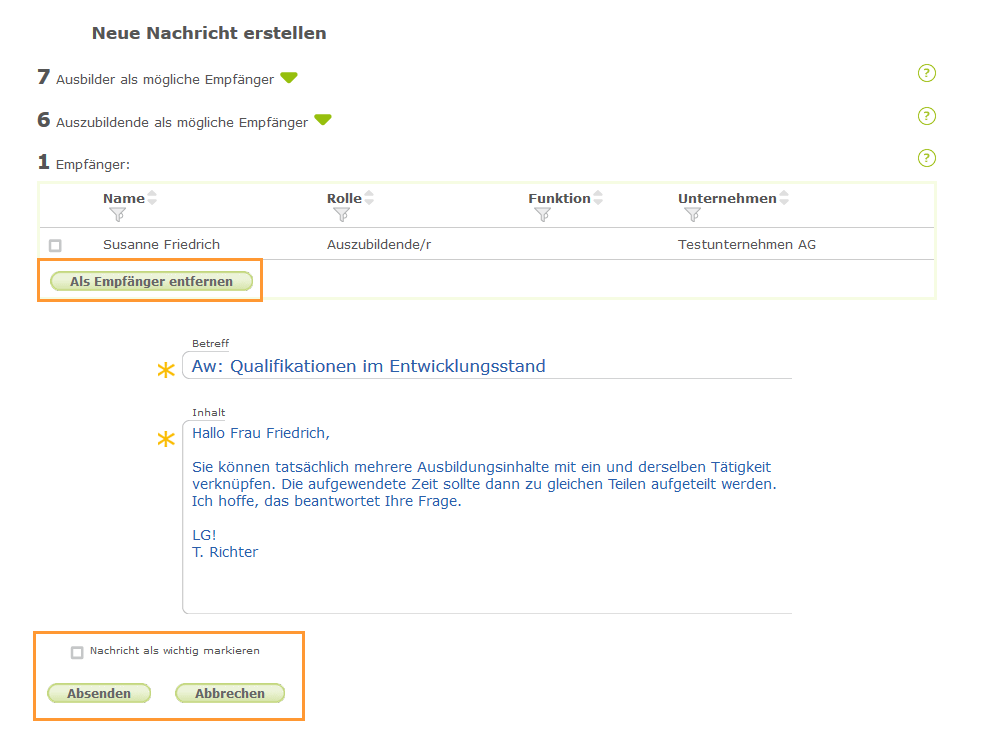
Task: Sort the table by Funktion column arrows
Action: [x=599, y=196]
